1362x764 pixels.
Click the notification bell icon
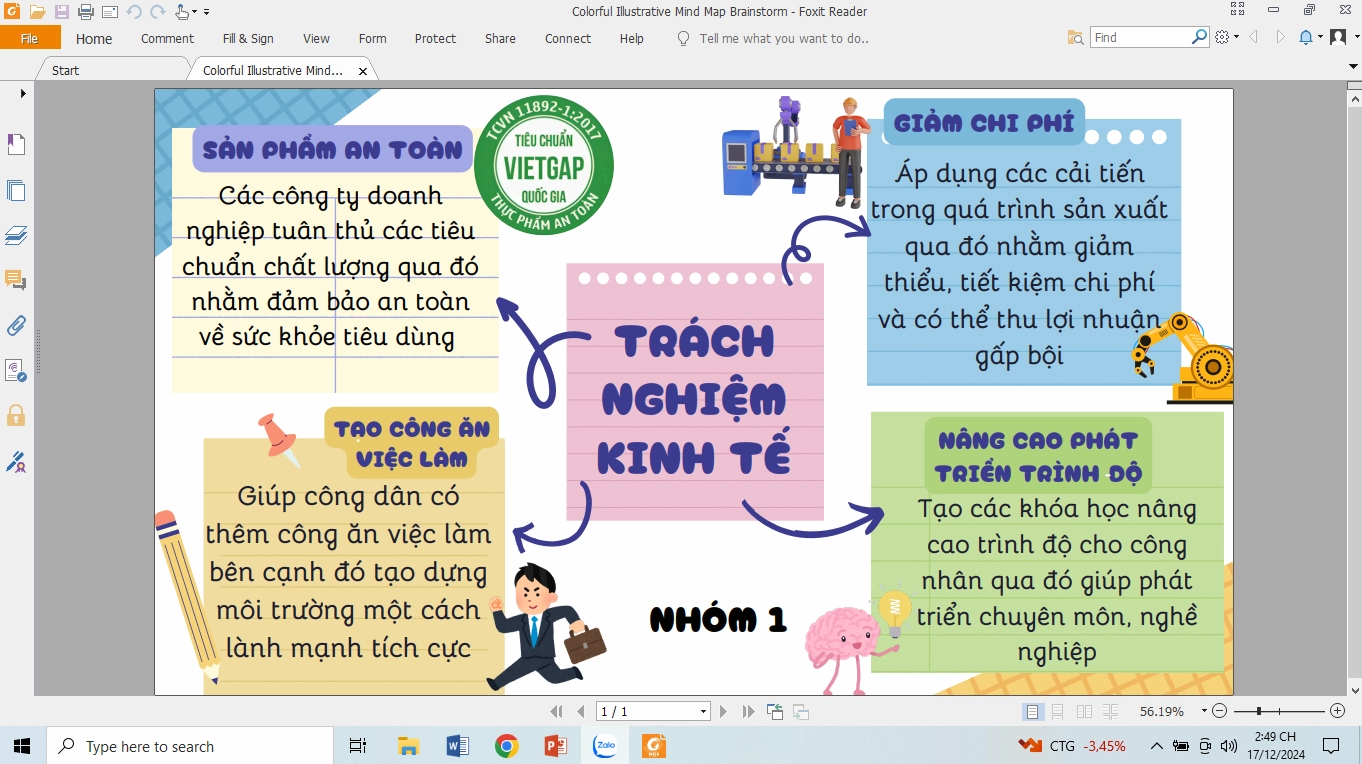click(x=1306, y=37)
